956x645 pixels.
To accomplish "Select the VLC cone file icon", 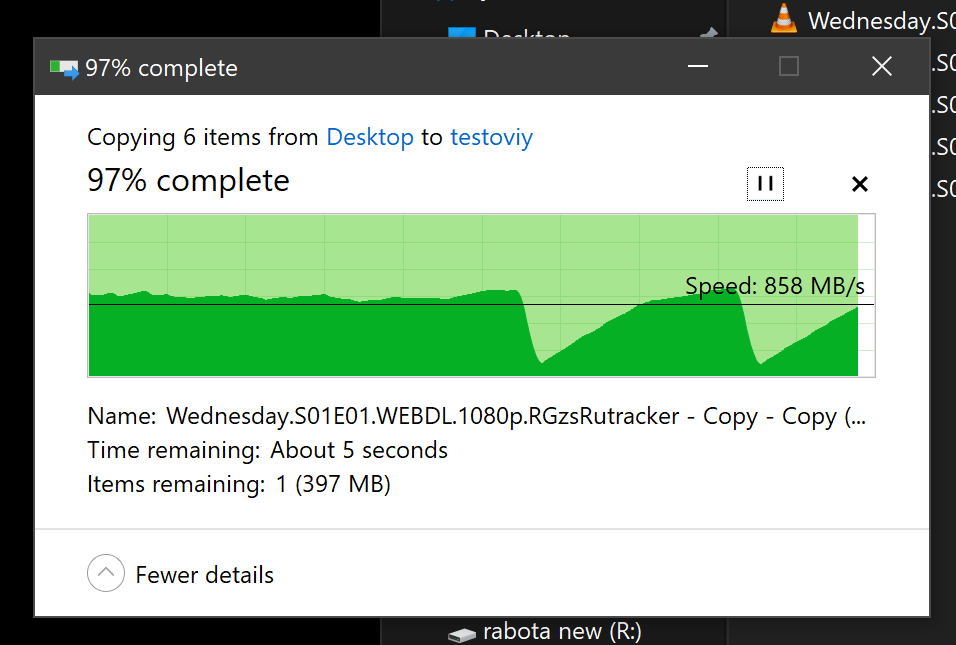I will (783, 18).
